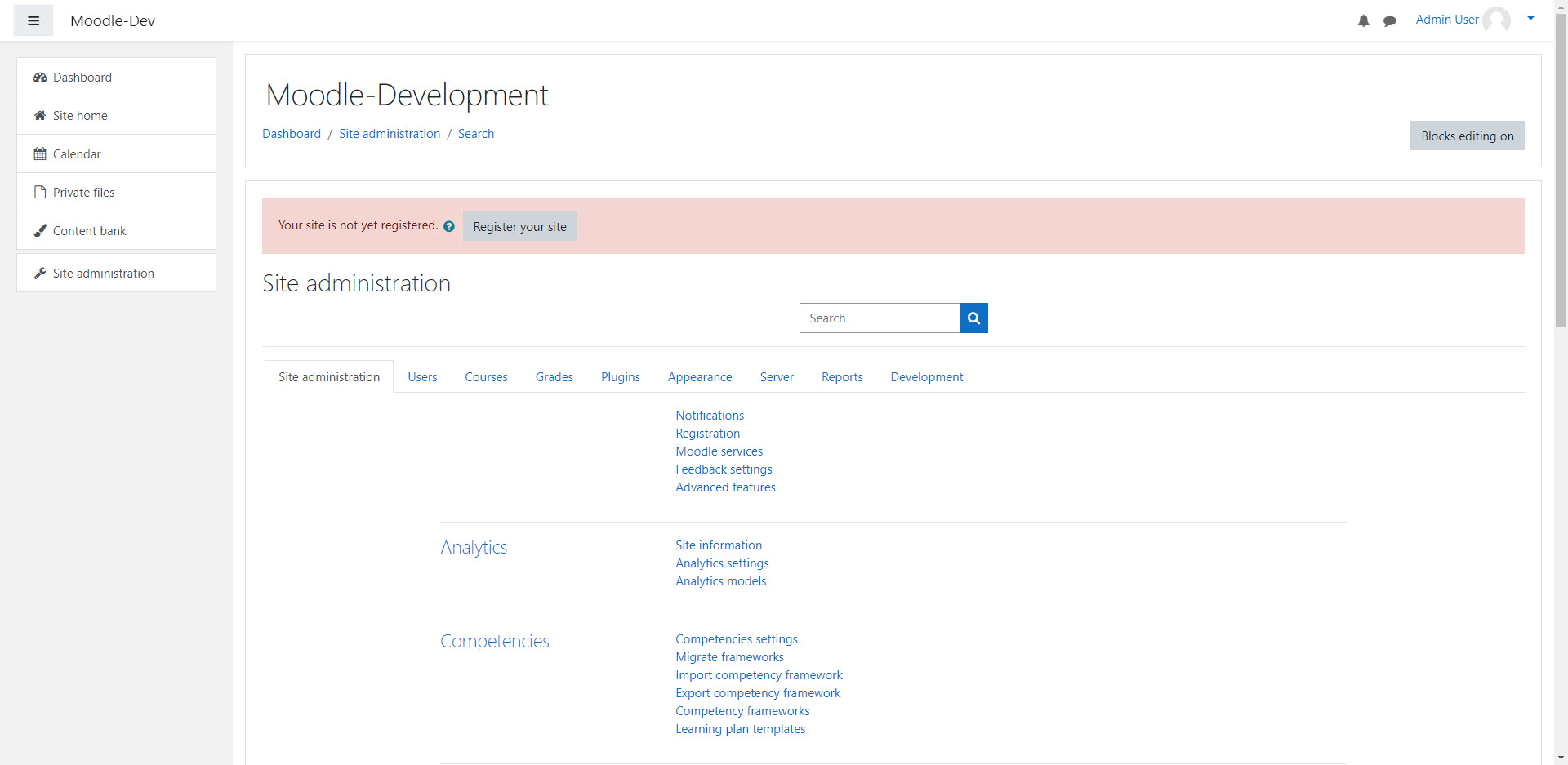
Task: Open Advanced features link
Action: pos(725,487)
